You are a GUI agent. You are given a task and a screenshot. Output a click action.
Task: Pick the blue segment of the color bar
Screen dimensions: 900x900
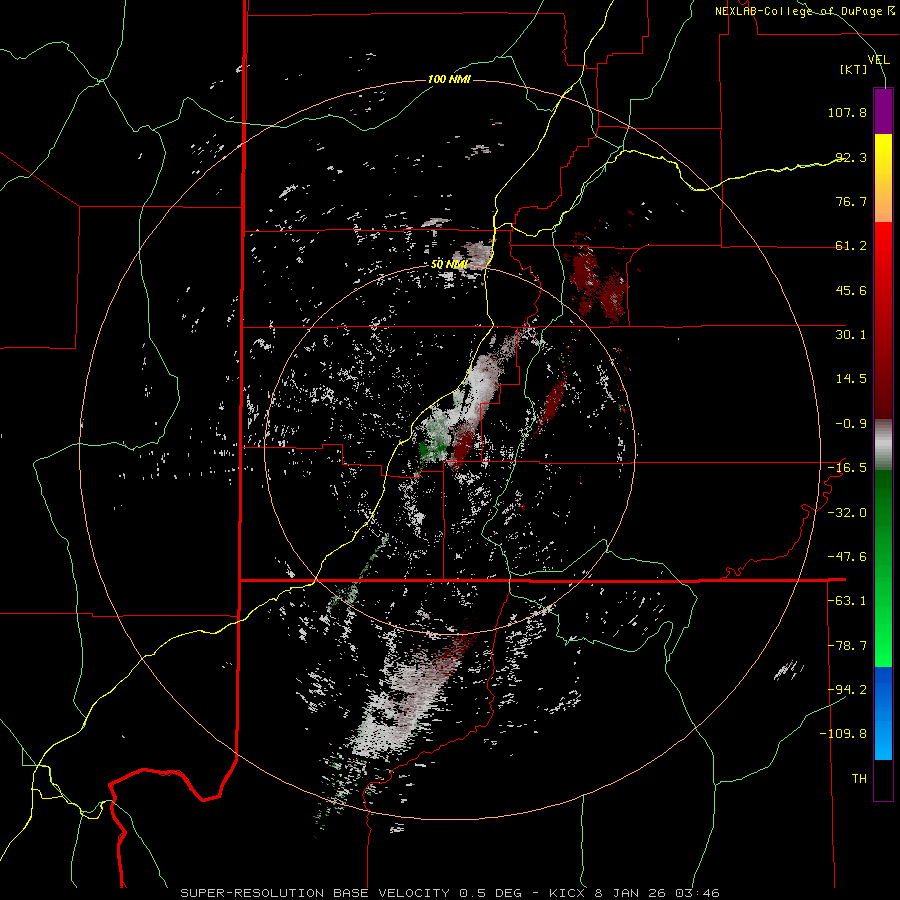pyautogui.click(x=883, y=713)
